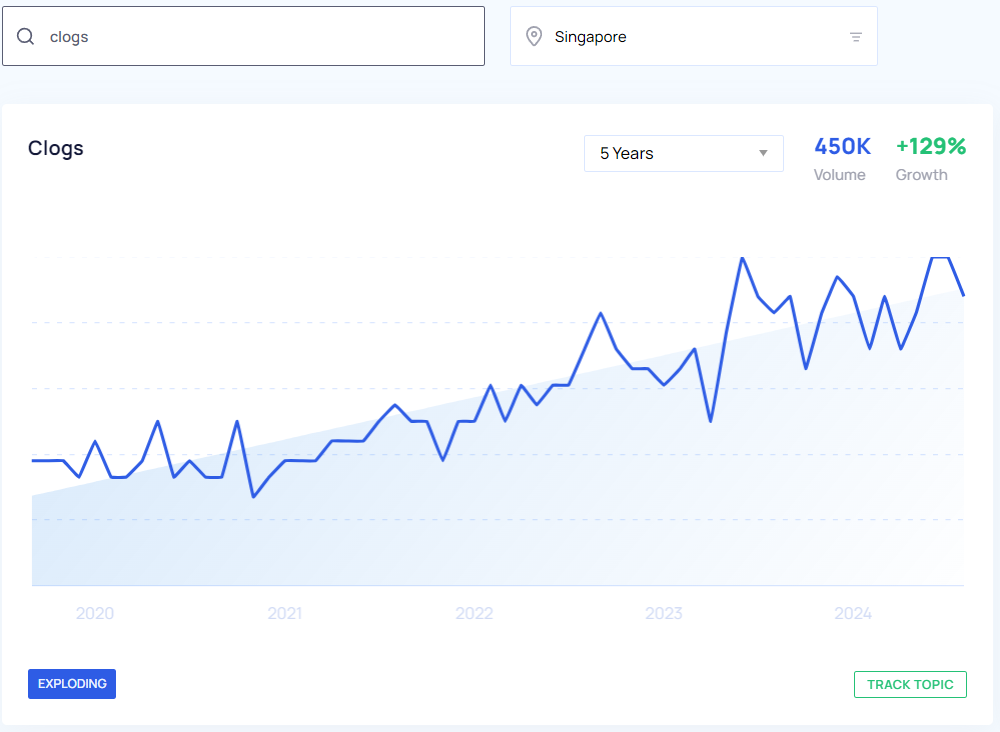Image resolution: width=1000 pixels, height=732 pixels.
Task: Expand the Singapore location dropdown
Action: 693,37
